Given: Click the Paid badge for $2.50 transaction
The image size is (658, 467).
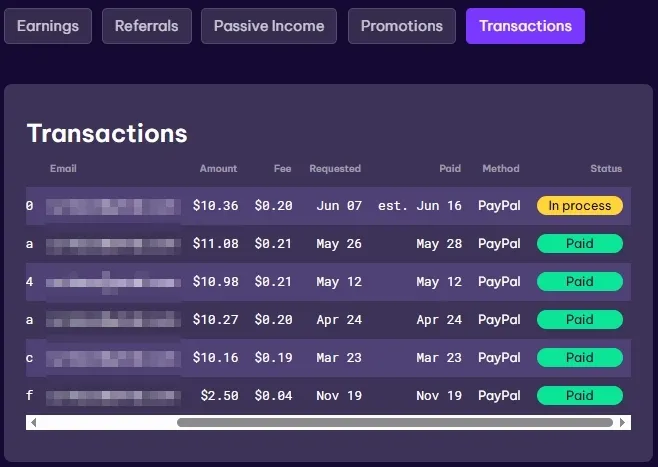Looking at the screenshot, I should [580, 396].
